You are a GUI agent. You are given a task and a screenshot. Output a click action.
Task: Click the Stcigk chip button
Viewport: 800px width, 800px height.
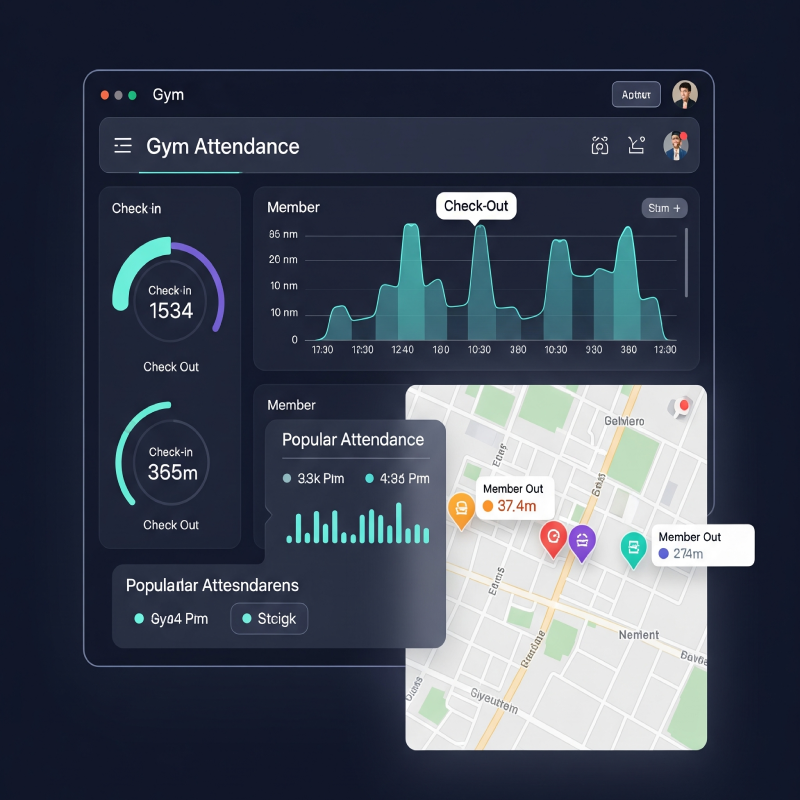[x=269, y=618]
